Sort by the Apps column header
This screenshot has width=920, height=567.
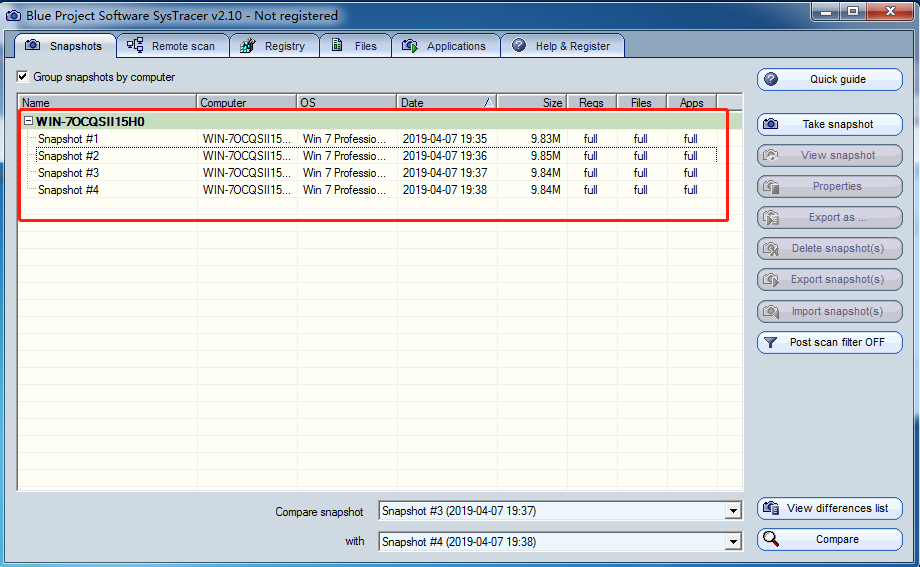(692, 102)
